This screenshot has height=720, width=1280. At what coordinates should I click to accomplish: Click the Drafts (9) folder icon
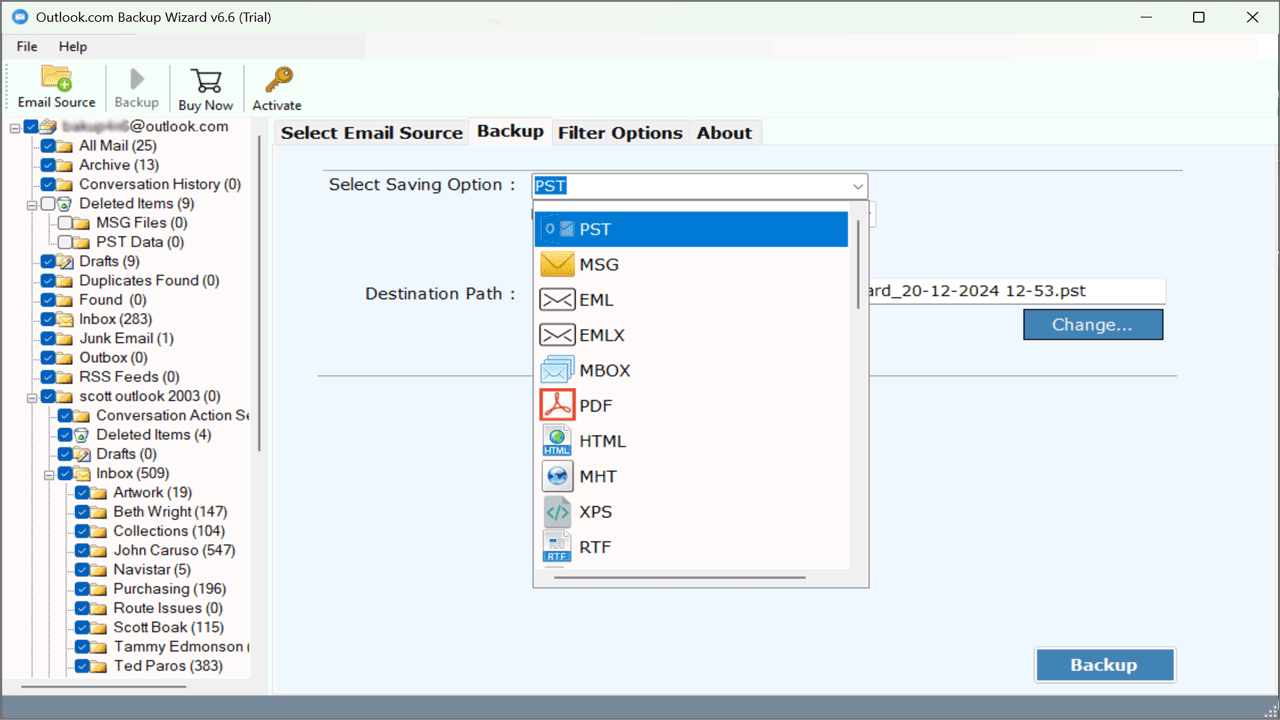[66, 262]
